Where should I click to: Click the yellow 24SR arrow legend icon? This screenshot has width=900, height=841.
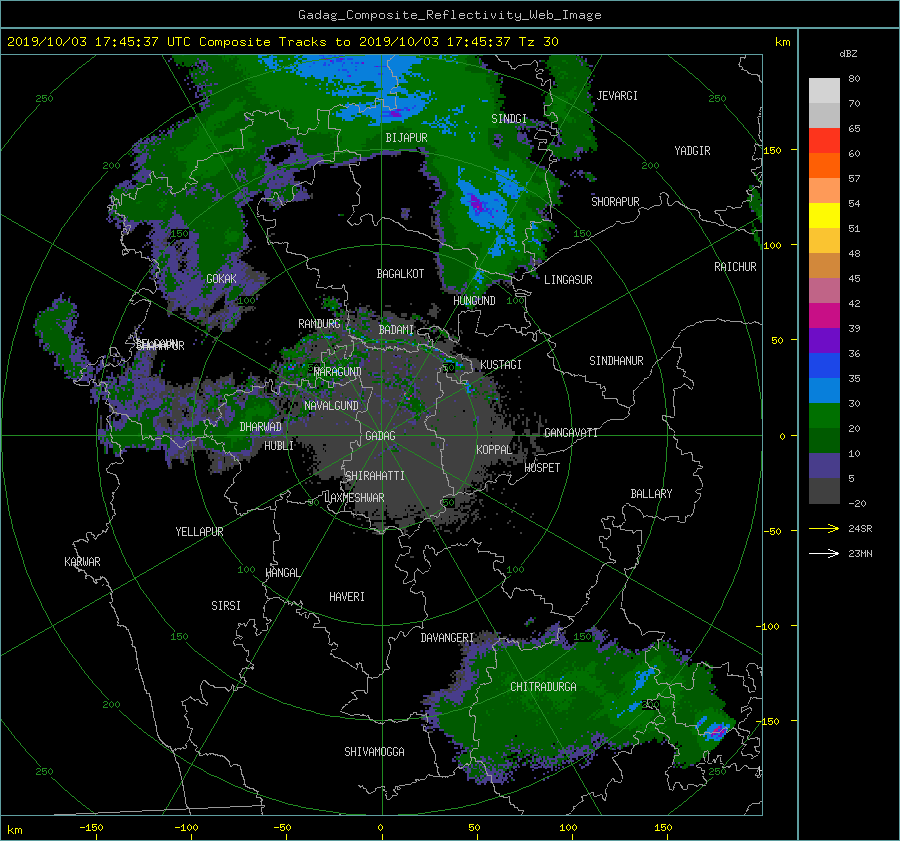[x=824, y=528]
